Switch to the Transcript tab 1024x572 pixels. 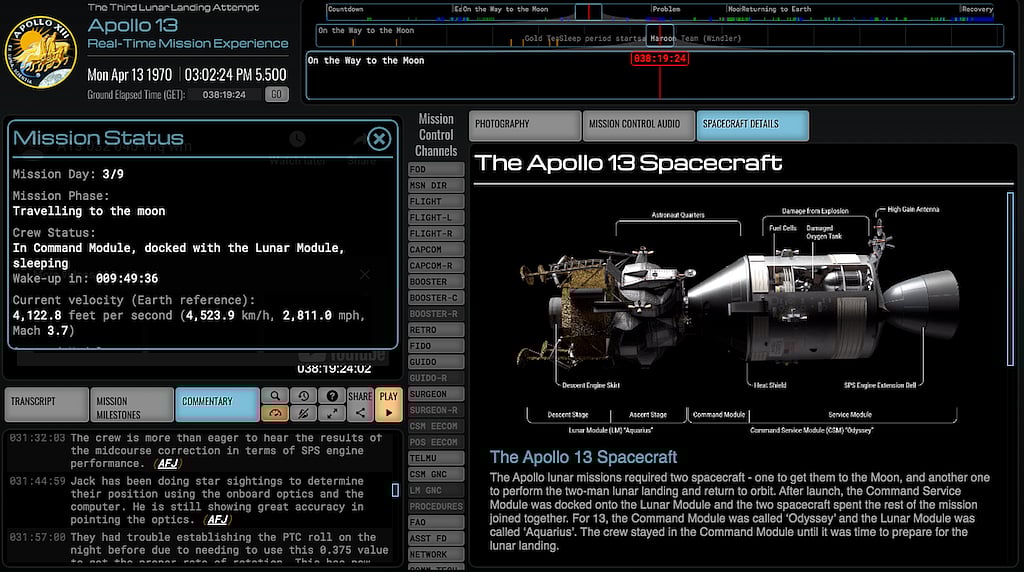tap(45, 402)
